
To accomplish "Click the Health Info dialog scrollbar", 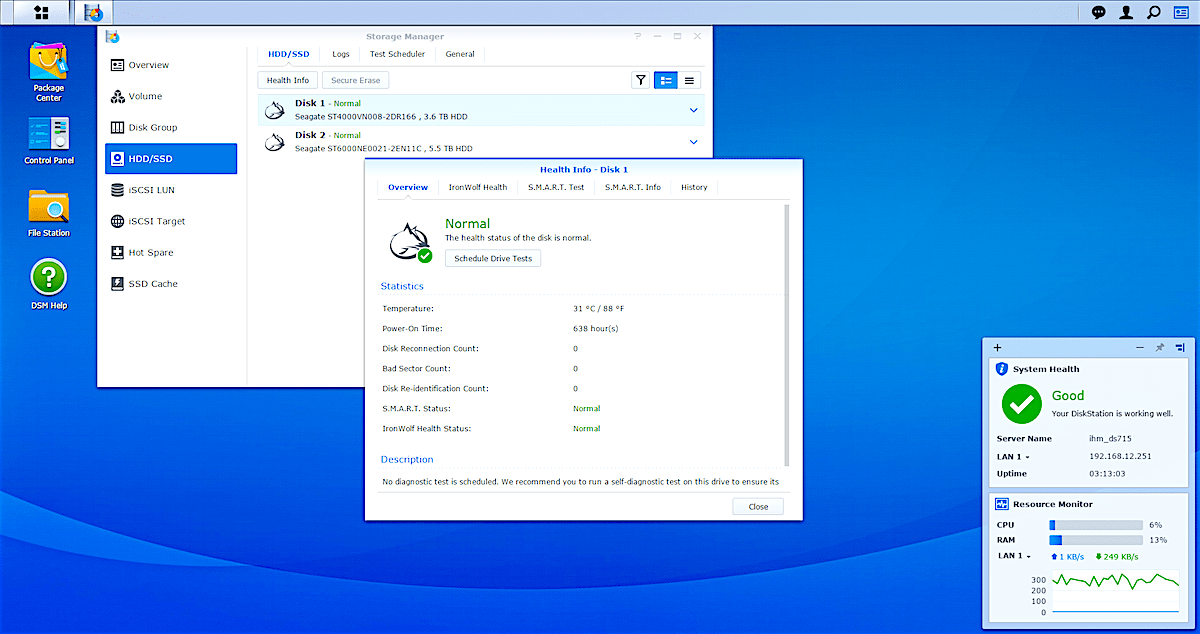I will point(786,335).
